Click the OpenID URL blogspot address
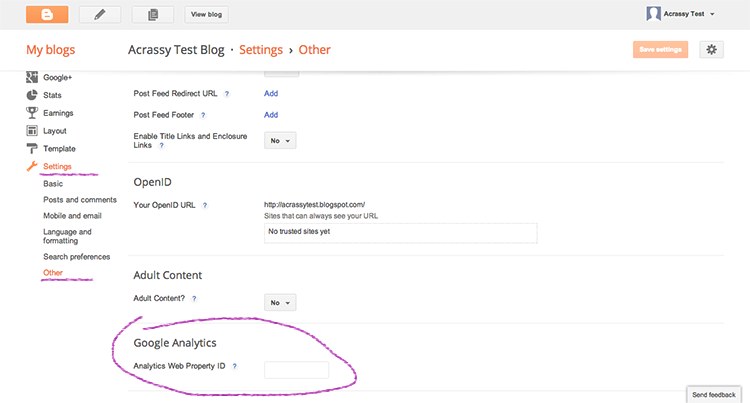Viewport: 750px width, 403px height. pyautogui.click(x=314, y=205)
